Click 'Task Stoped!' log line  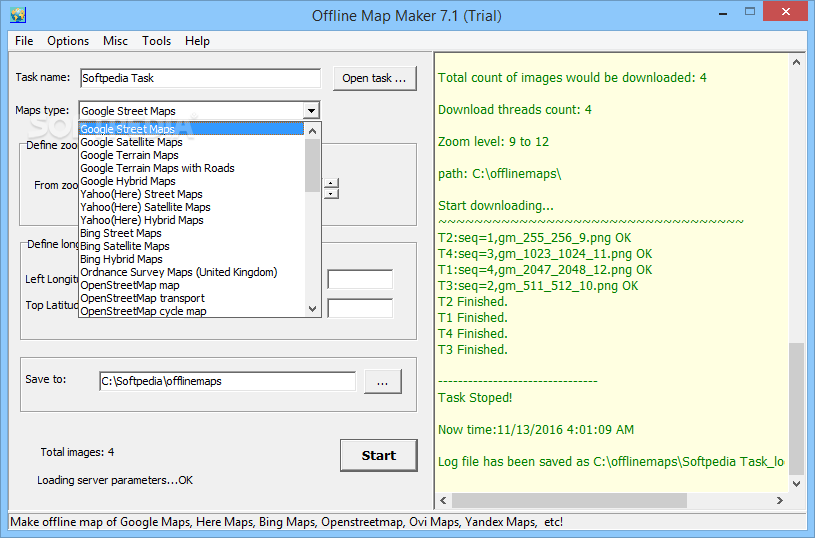pos(475,398)
